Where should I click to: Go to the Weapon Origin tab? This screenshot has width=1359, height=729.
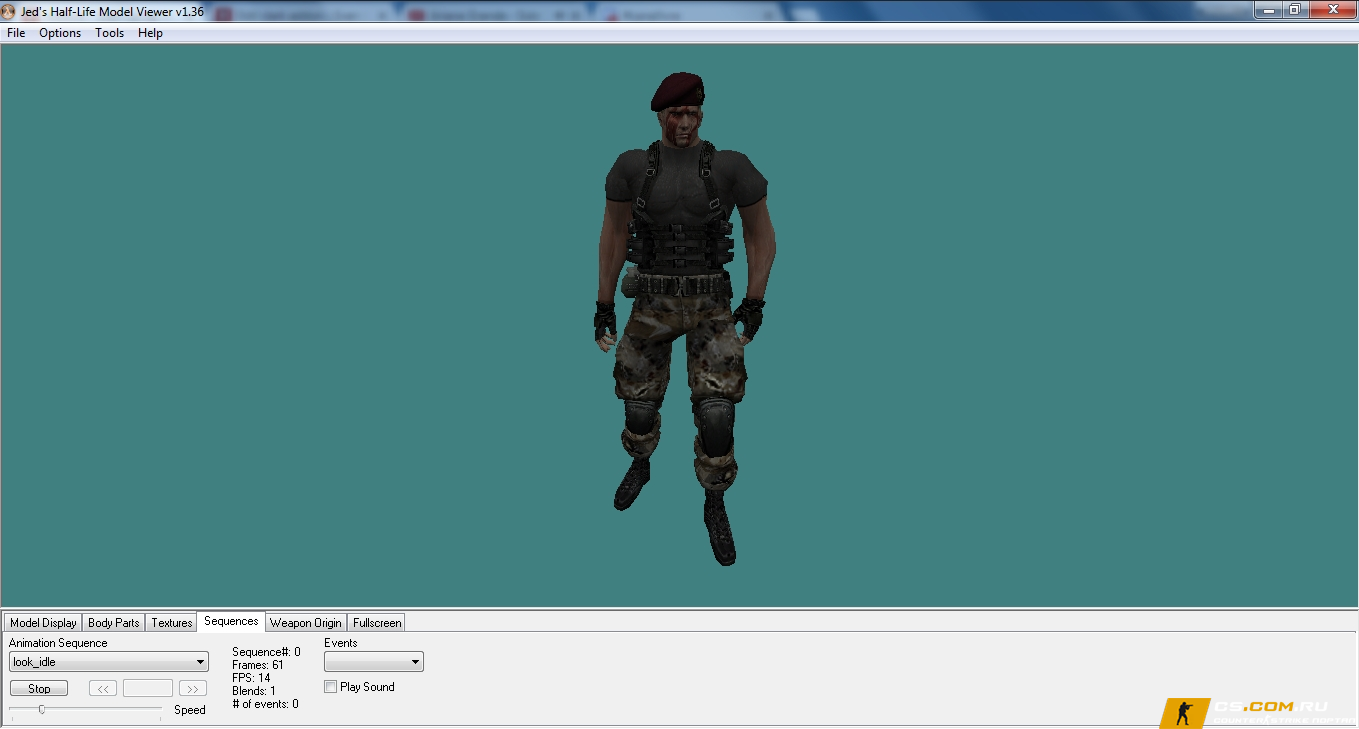(x=305, y=623)
